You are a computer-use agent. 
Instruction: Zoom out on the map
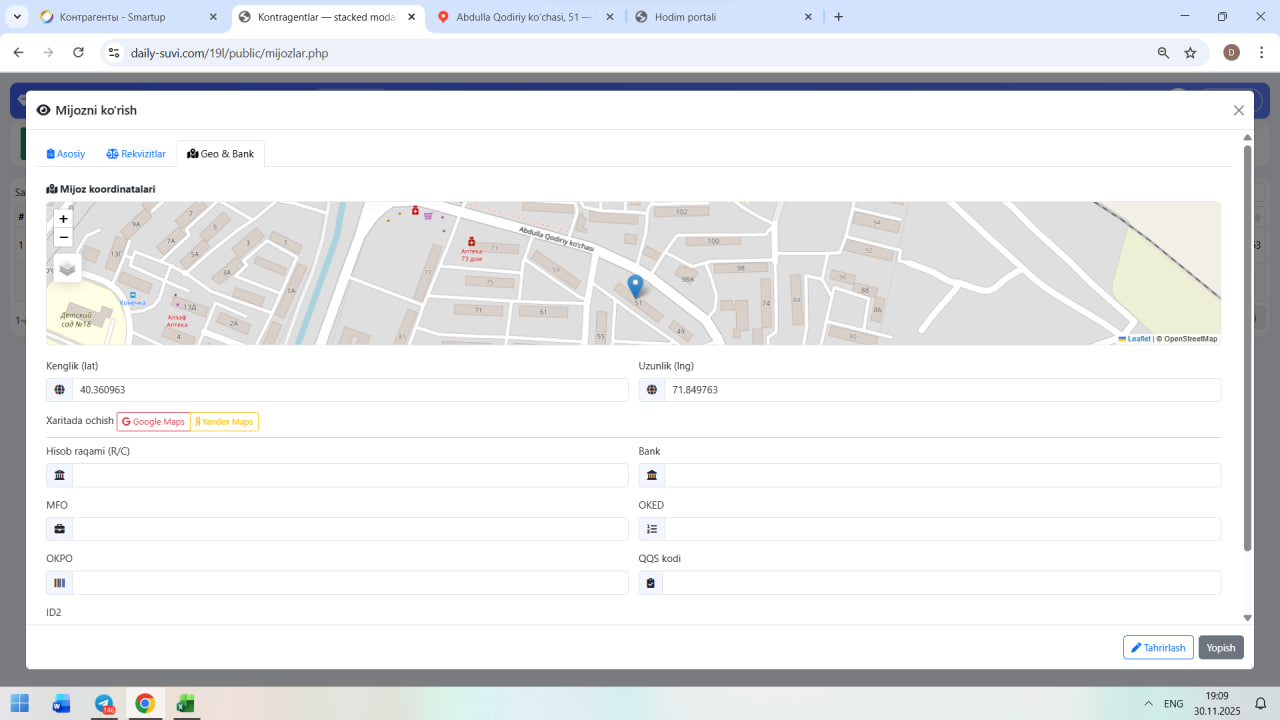pos(64,237)
